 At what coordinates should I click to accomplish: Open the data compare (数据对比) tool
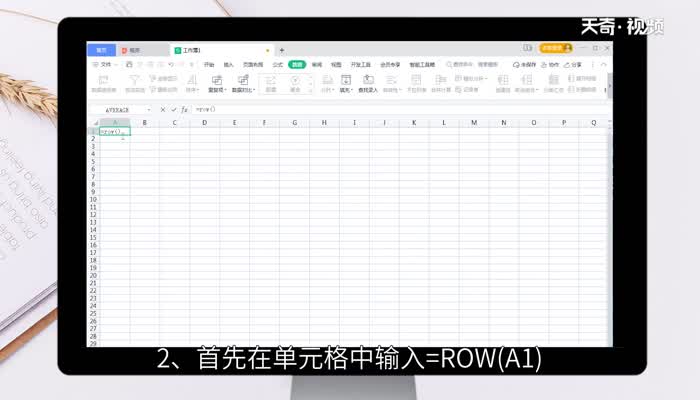pyautogui.click(x=243, y=83)
